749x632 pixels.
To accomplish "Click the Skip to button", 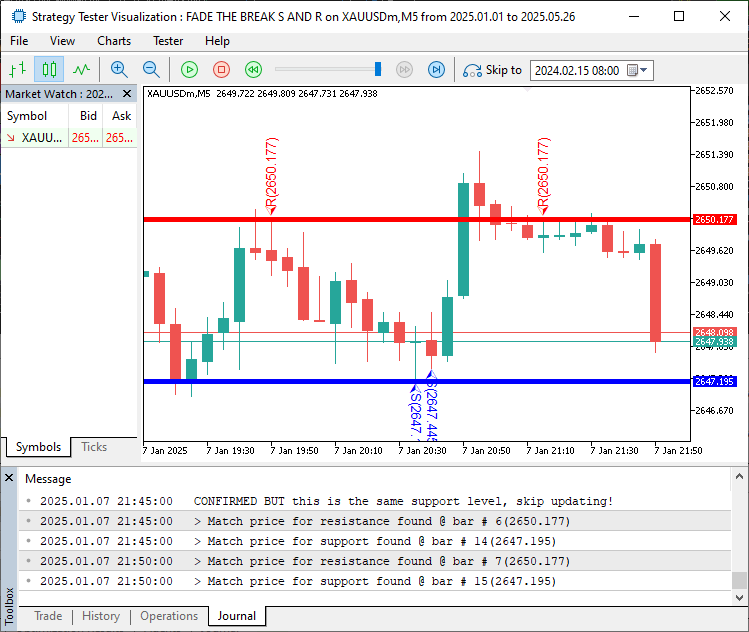I will click(492, 70).
